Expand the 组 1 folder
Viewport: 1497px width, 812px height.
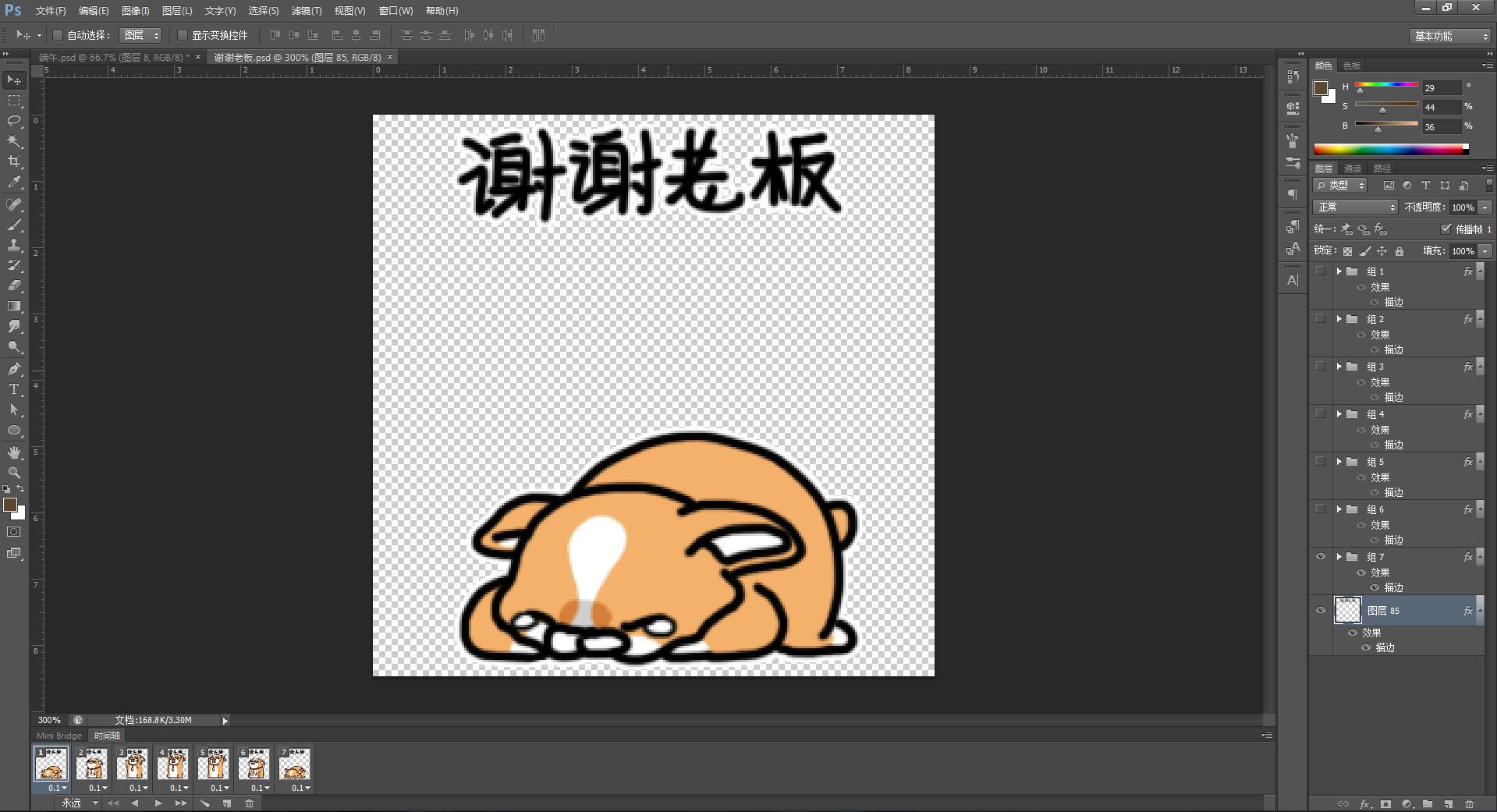[x=1339, y=271]
